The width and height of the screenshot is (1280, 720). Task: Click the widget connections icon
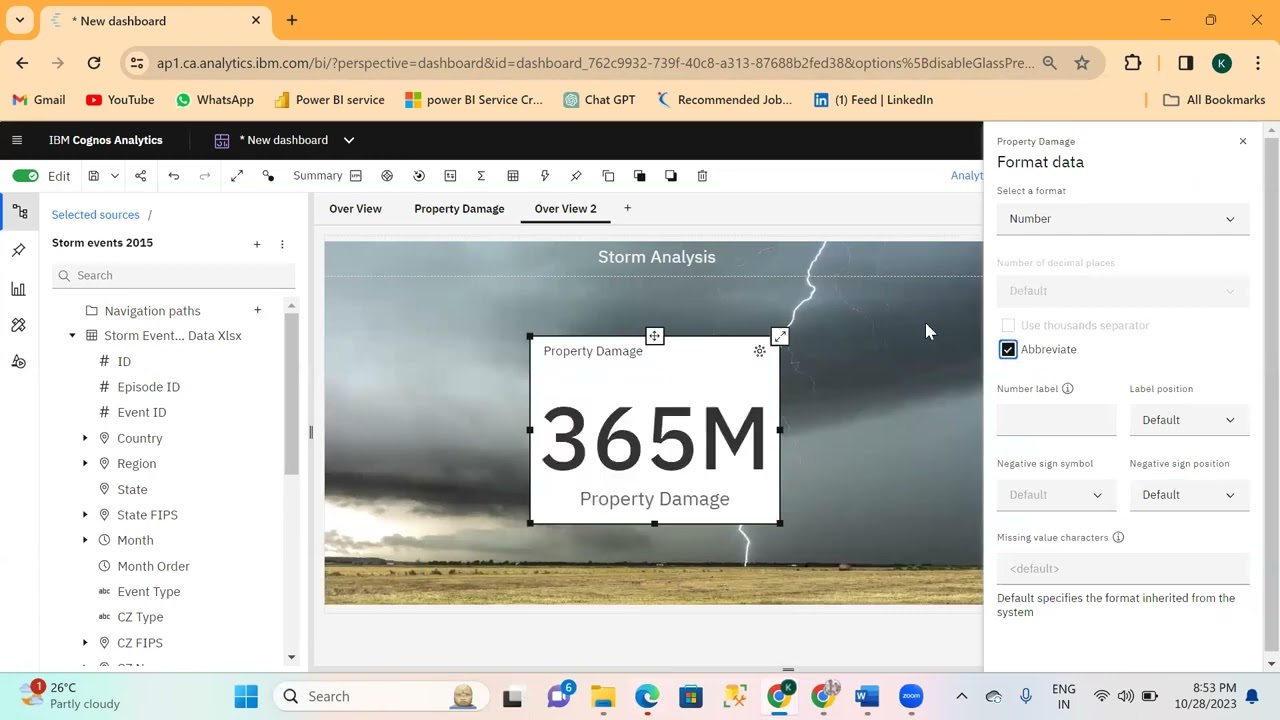tap(268, 176)
